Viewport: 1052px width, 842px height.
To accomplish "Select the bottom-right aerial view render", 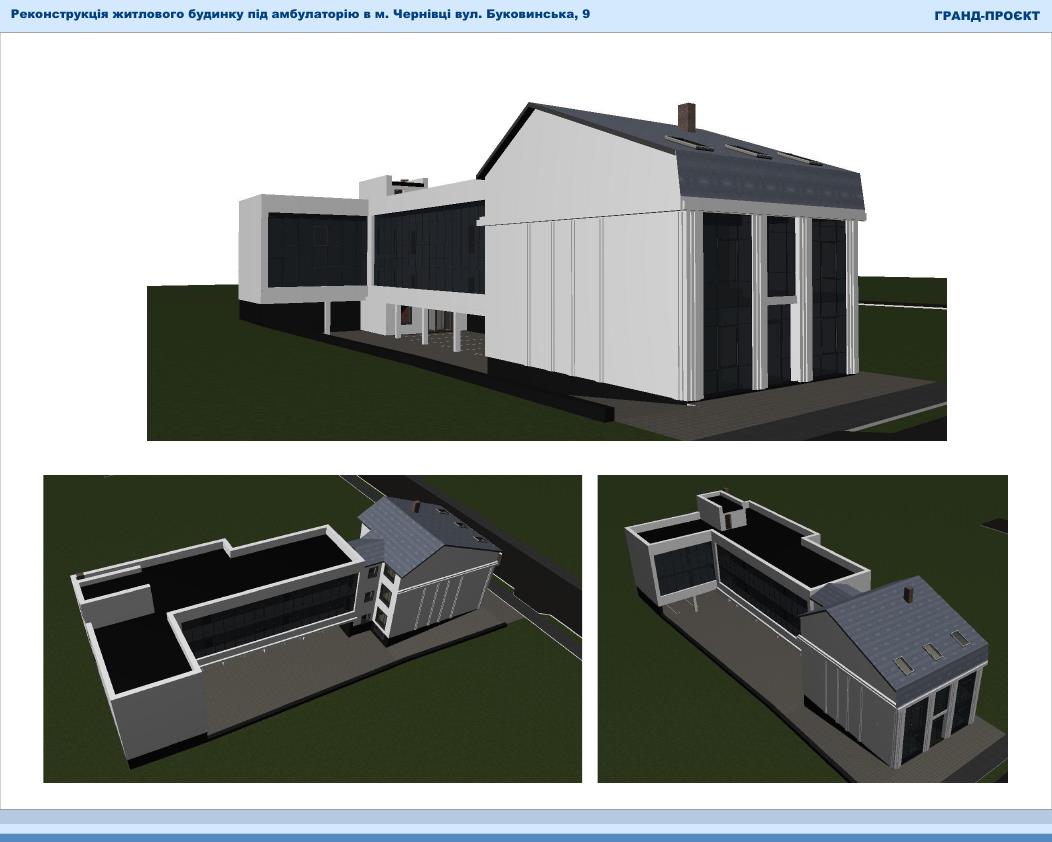I will (x=802, y=628).
